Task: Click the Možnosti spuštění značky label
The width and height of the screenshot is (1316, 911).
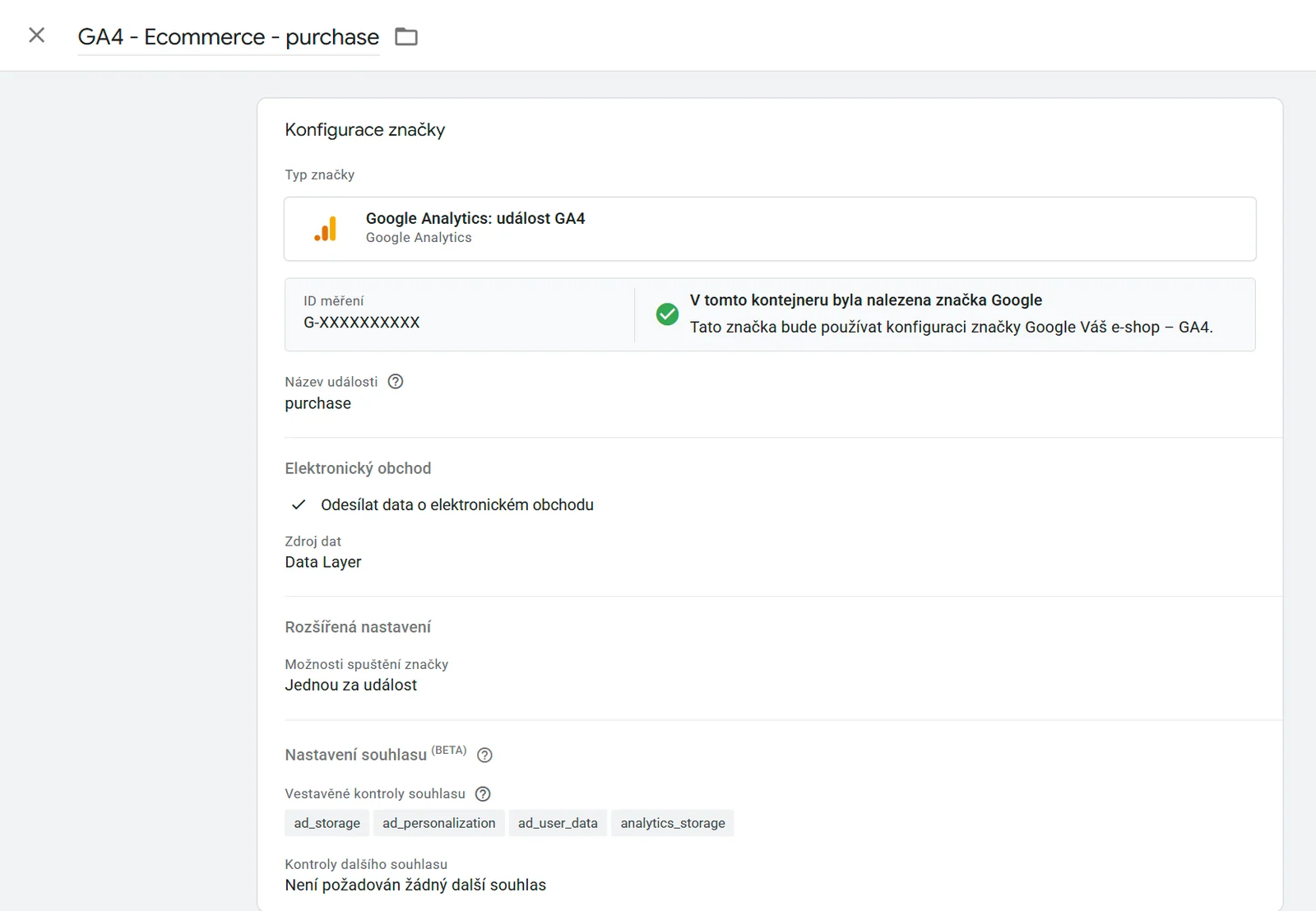Action: 367,664
